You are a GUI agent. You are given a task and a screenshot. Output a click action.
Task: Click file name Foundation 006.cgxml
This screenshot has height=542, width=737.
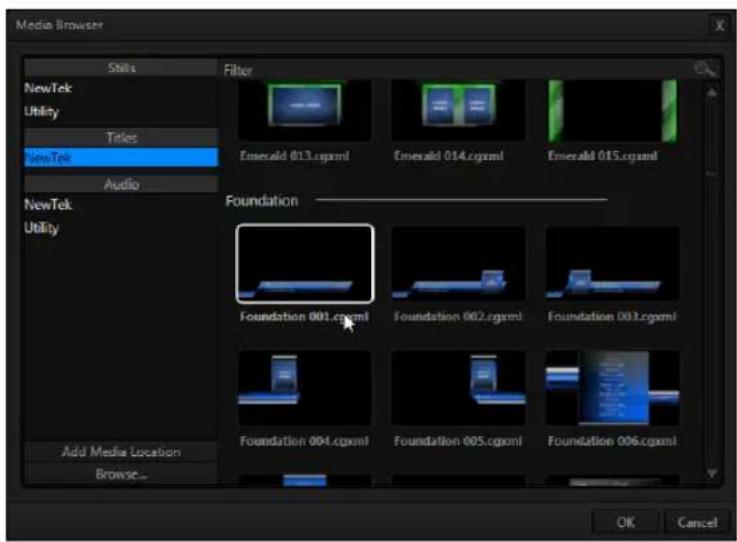pyautogui.click(x=612, y=441)
